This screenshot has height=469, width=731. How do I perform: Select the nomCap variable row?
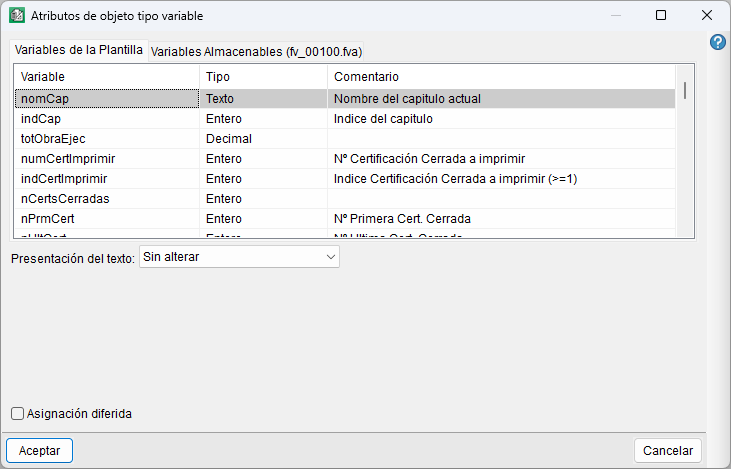(x=345, y=99)
